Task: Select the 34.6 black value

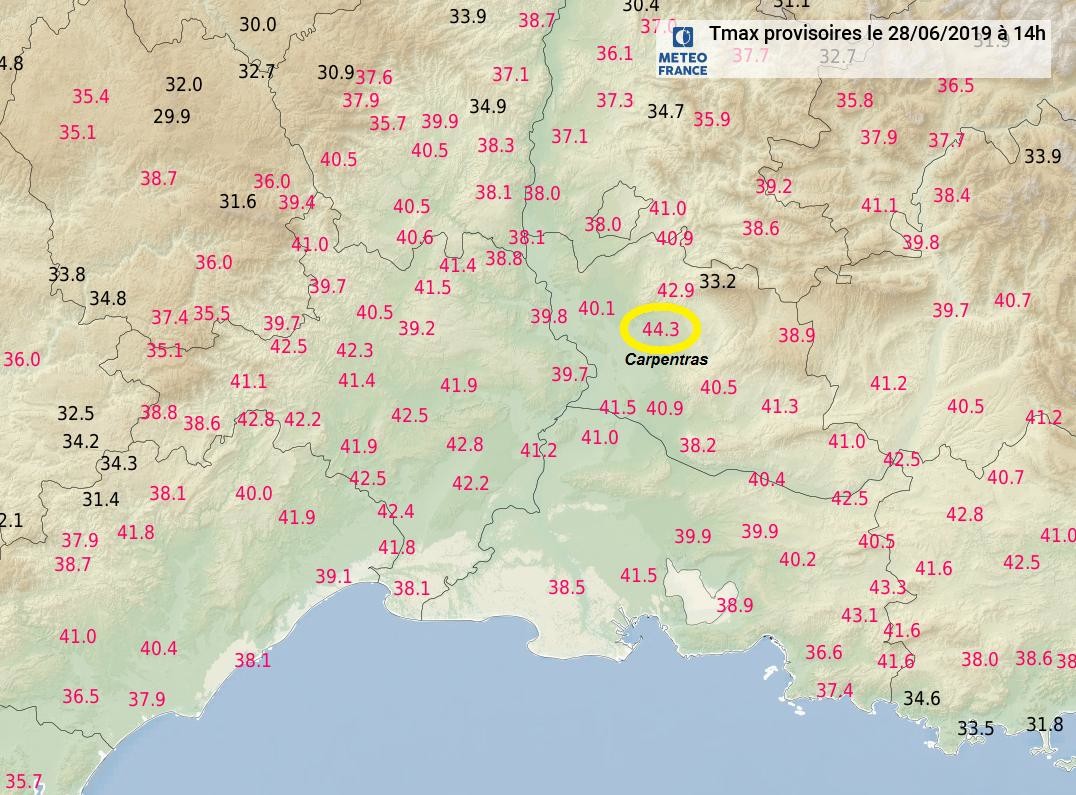Action: (x=922, y=698)
